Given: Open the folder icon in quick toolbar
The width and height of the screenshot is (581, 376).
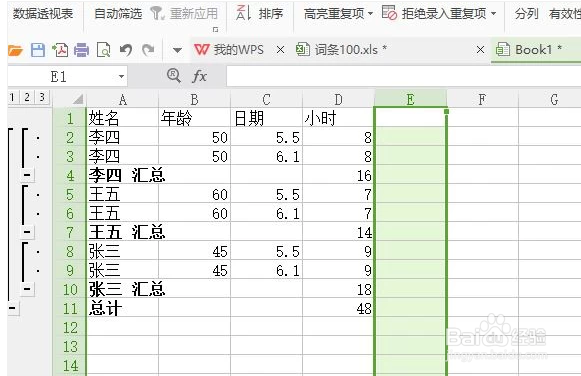Looking at the screenshot, I should [16, 50].
